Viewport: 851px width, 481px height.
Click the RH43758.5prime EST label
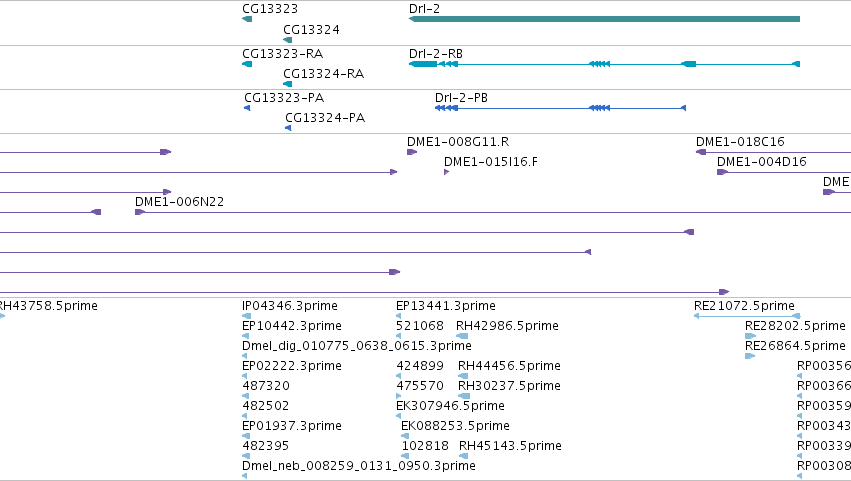click(x=49, y=306)
